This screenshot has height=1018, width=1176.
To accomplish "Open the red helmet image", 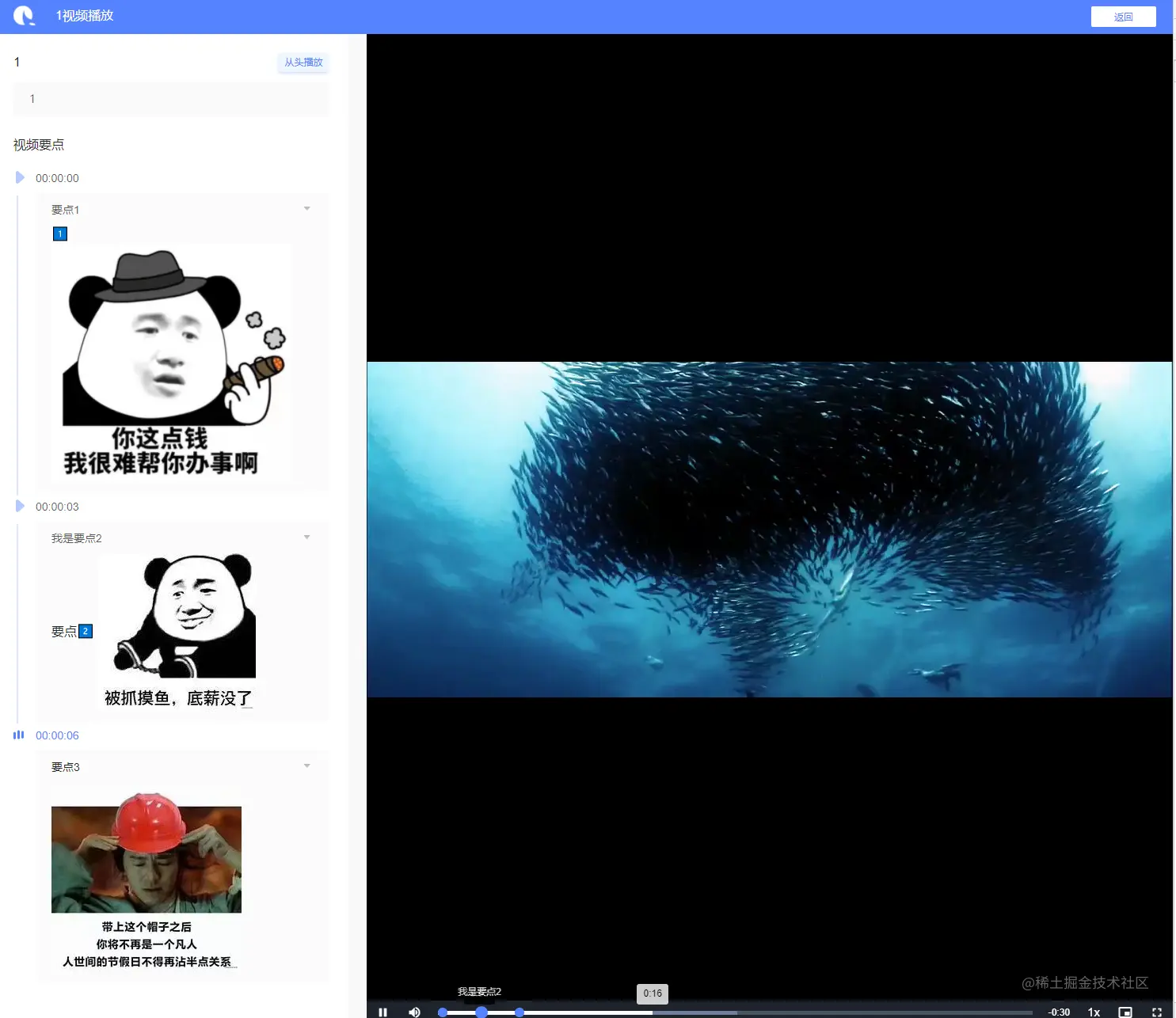I will pyautogui.click(x=147, y=879).
